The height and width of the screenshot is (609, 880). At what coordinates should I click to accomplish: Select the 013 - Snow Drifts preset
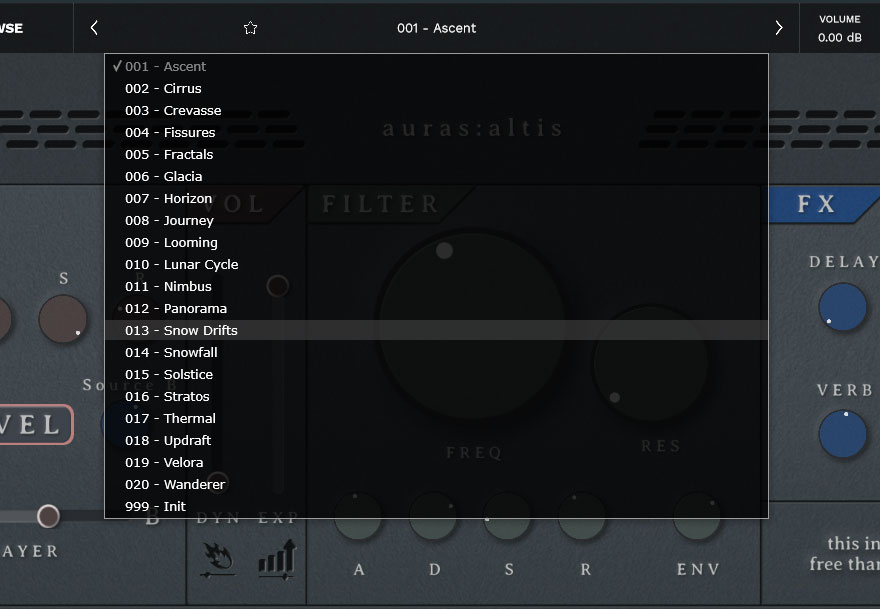click(x=181, y=330)
